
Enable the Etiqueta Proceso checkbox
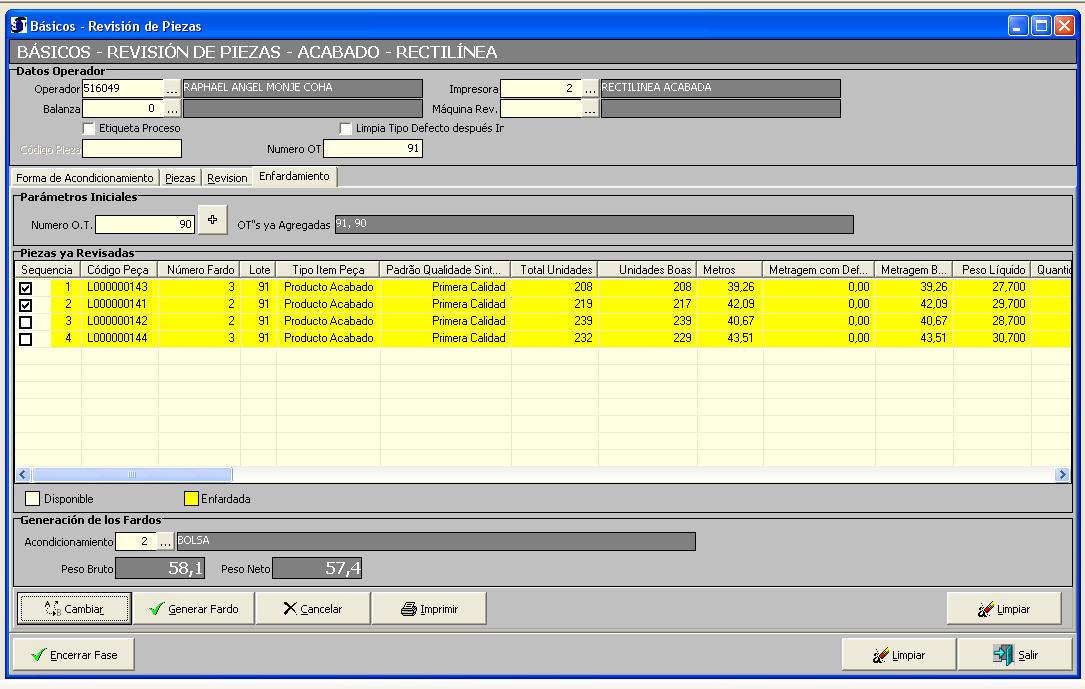click(89, 128)
